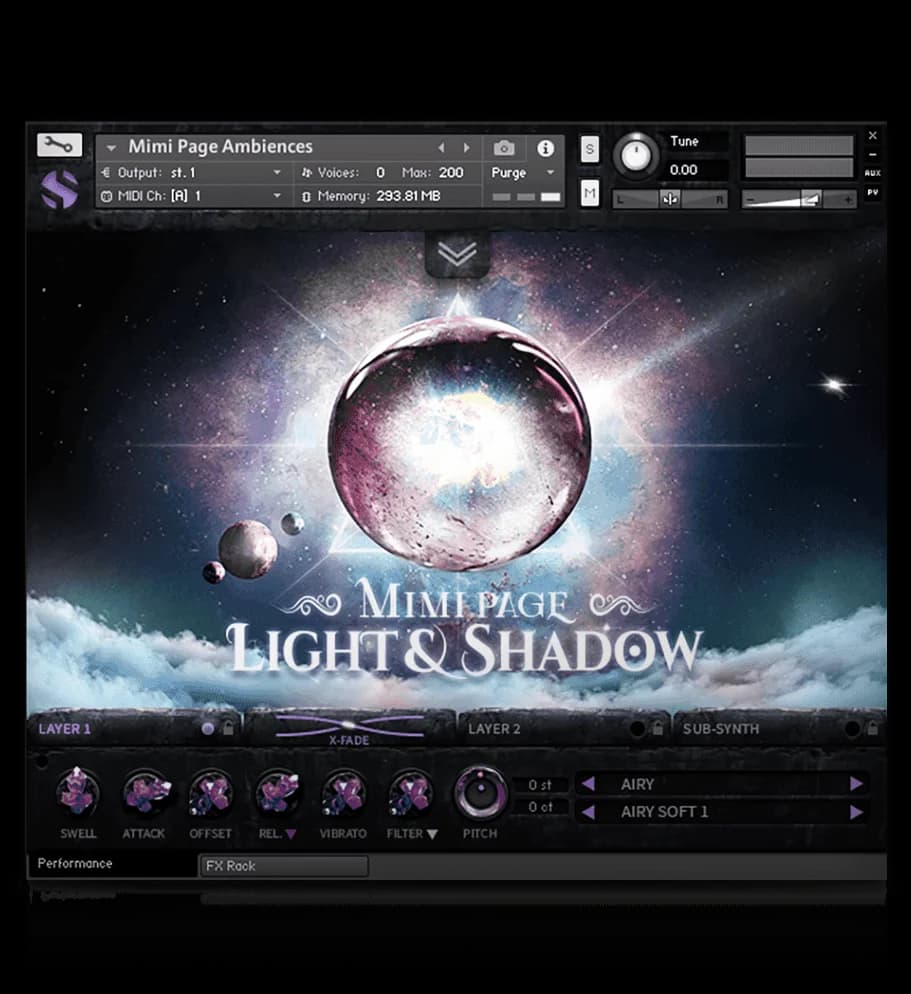
Task: Open the Output st.1 dropdown
Action: [x=190, y=171]
